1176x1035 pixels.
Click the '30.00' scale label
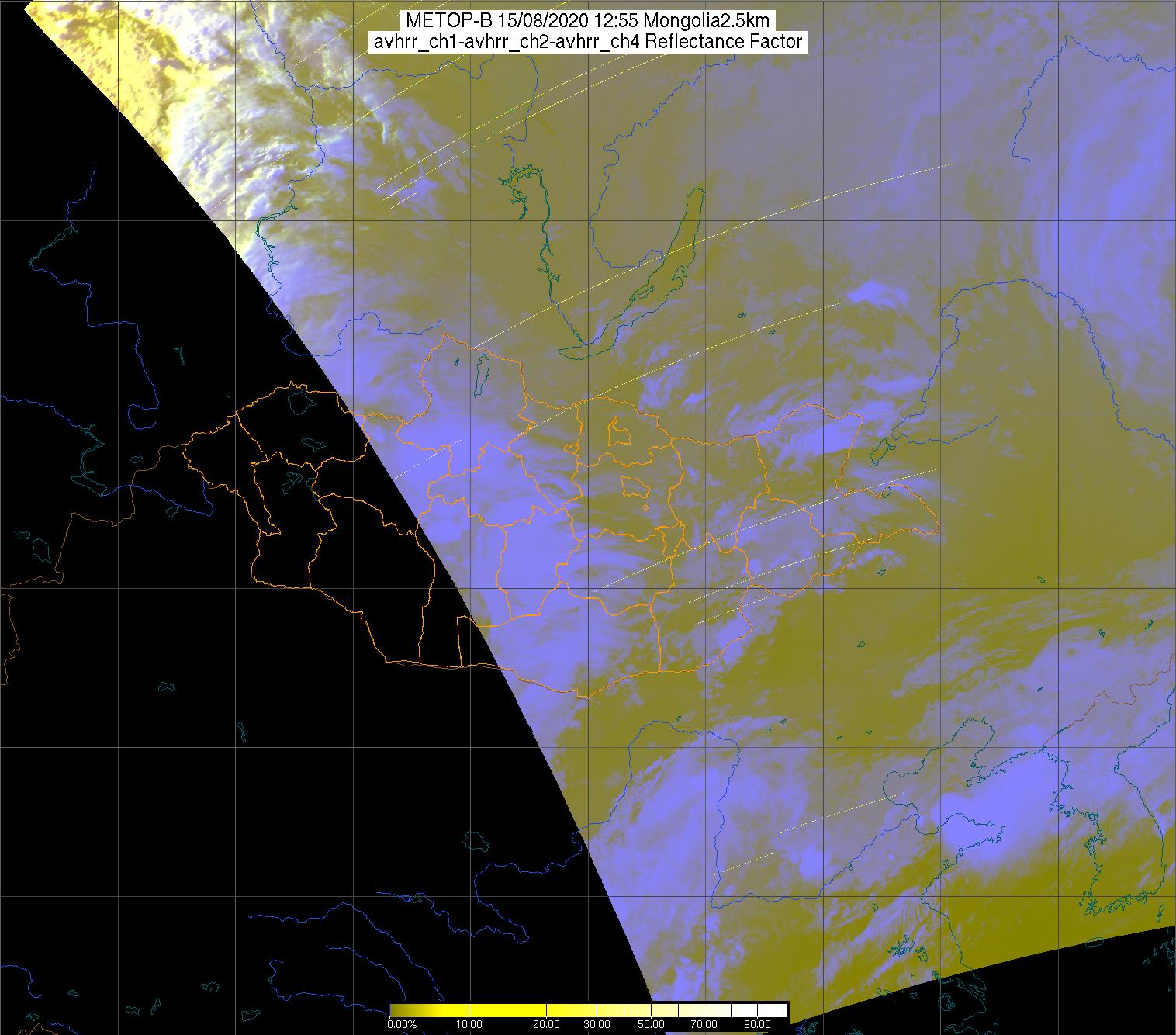pos(597,1024)
